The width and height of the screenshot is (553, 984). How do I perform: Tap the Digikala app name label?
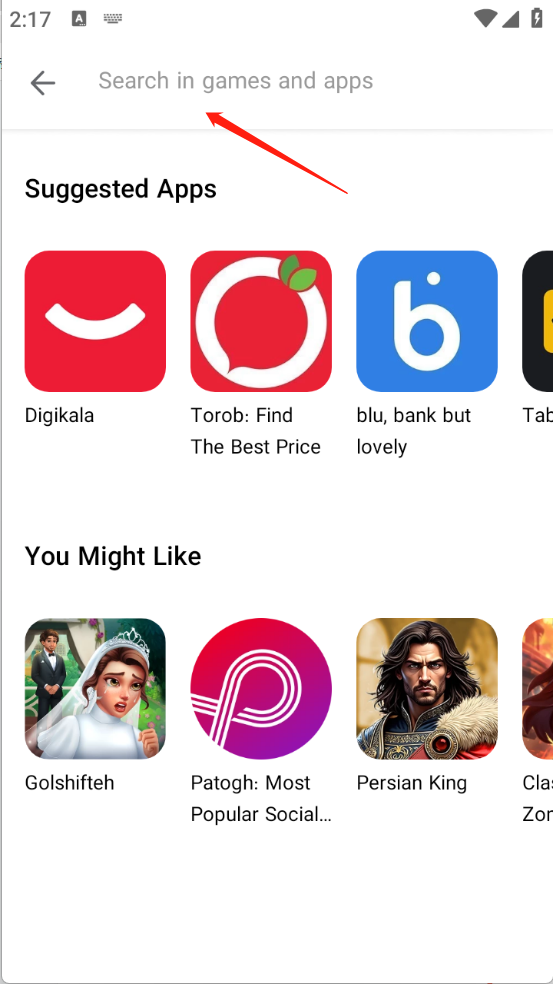(x=60, y=415)
